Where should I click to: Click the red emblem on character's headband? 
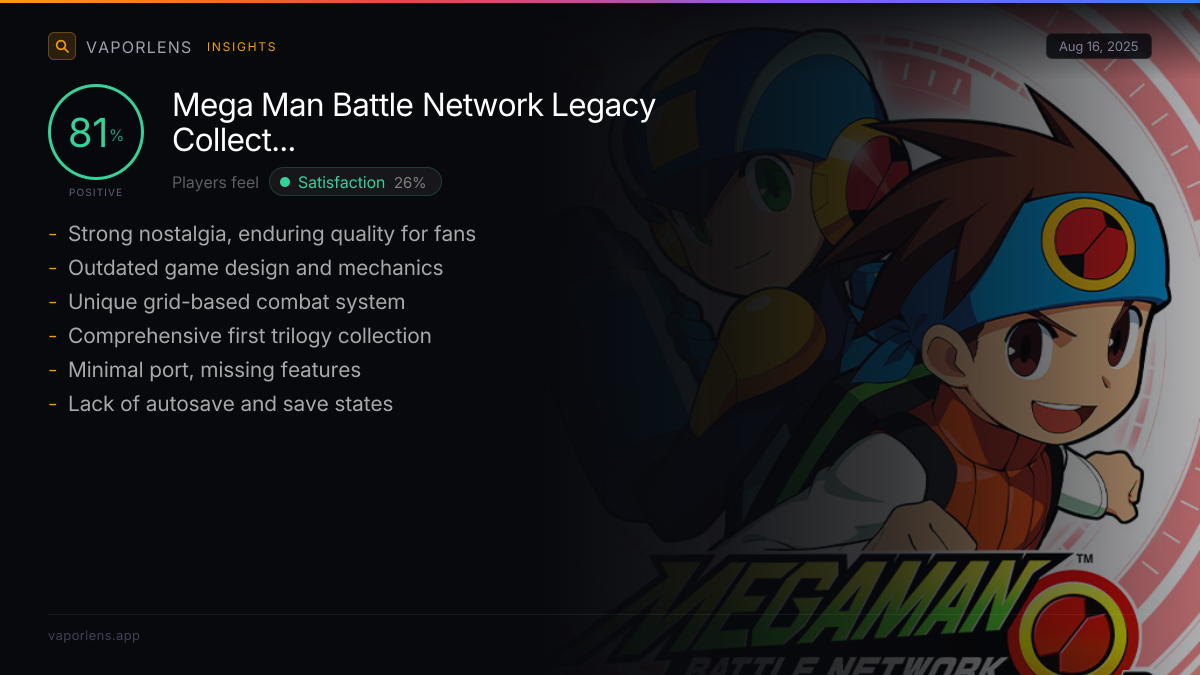1088,244
